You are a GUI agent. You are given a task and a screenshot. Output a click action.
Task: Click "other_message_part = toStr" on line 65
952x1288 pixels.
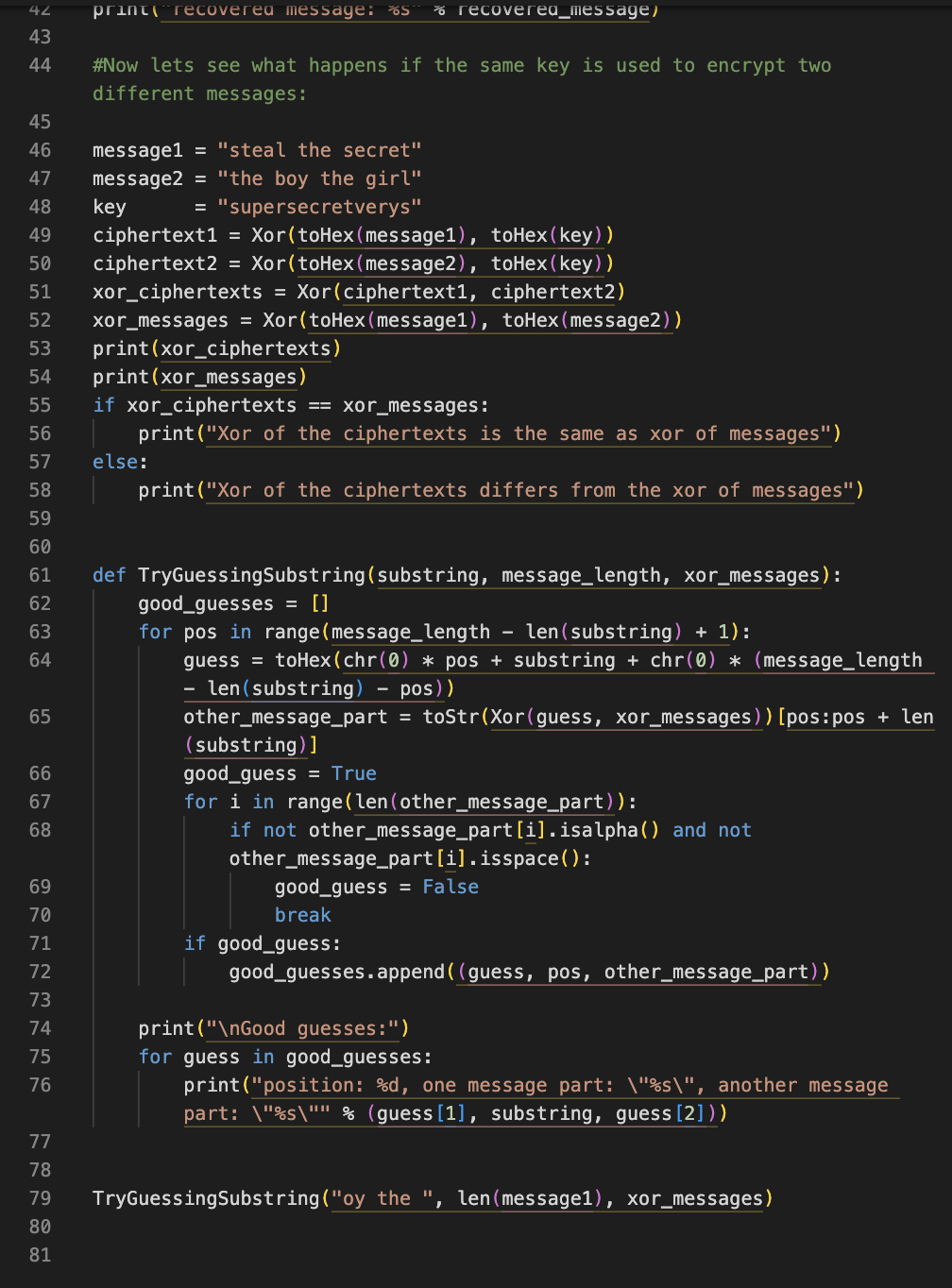[x=331, y=717]
